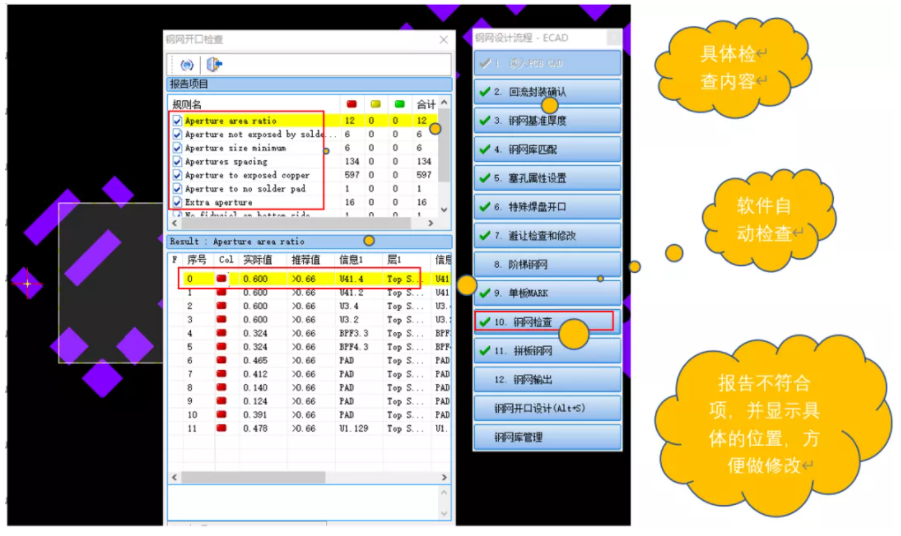Open step 12 钢网输出
This screenshot has height=536, width=901.
click(547, 379)
